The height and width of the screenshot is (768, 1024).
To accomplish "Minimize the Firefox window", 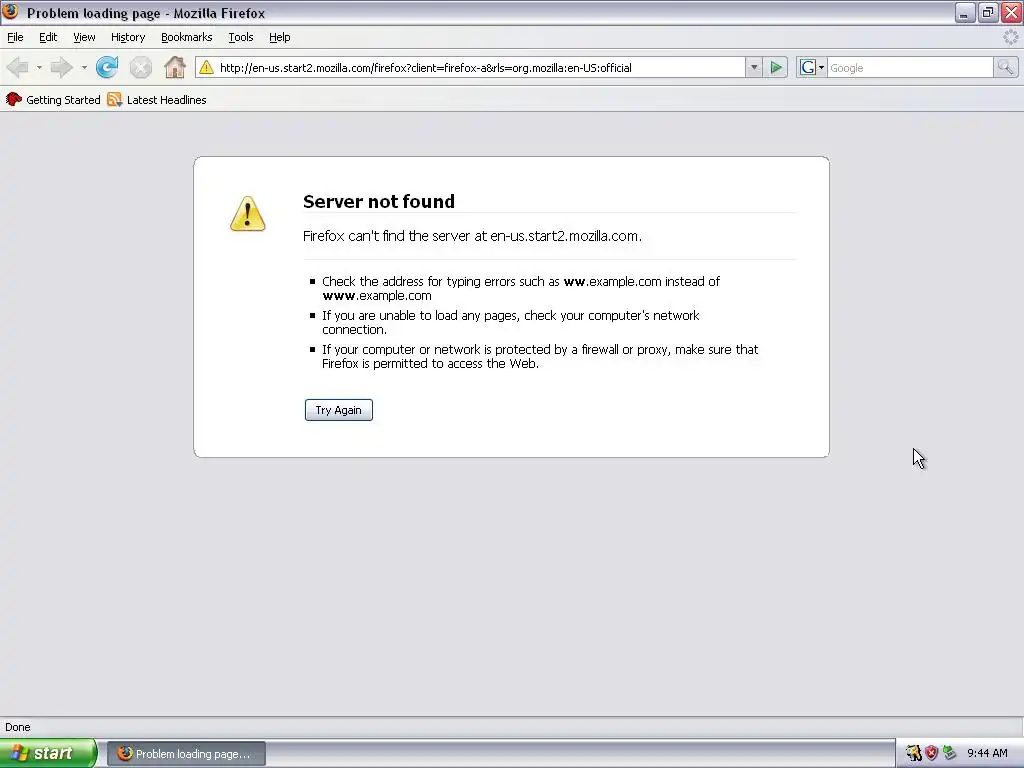I will pyautogui.click(x=965, y=12).
